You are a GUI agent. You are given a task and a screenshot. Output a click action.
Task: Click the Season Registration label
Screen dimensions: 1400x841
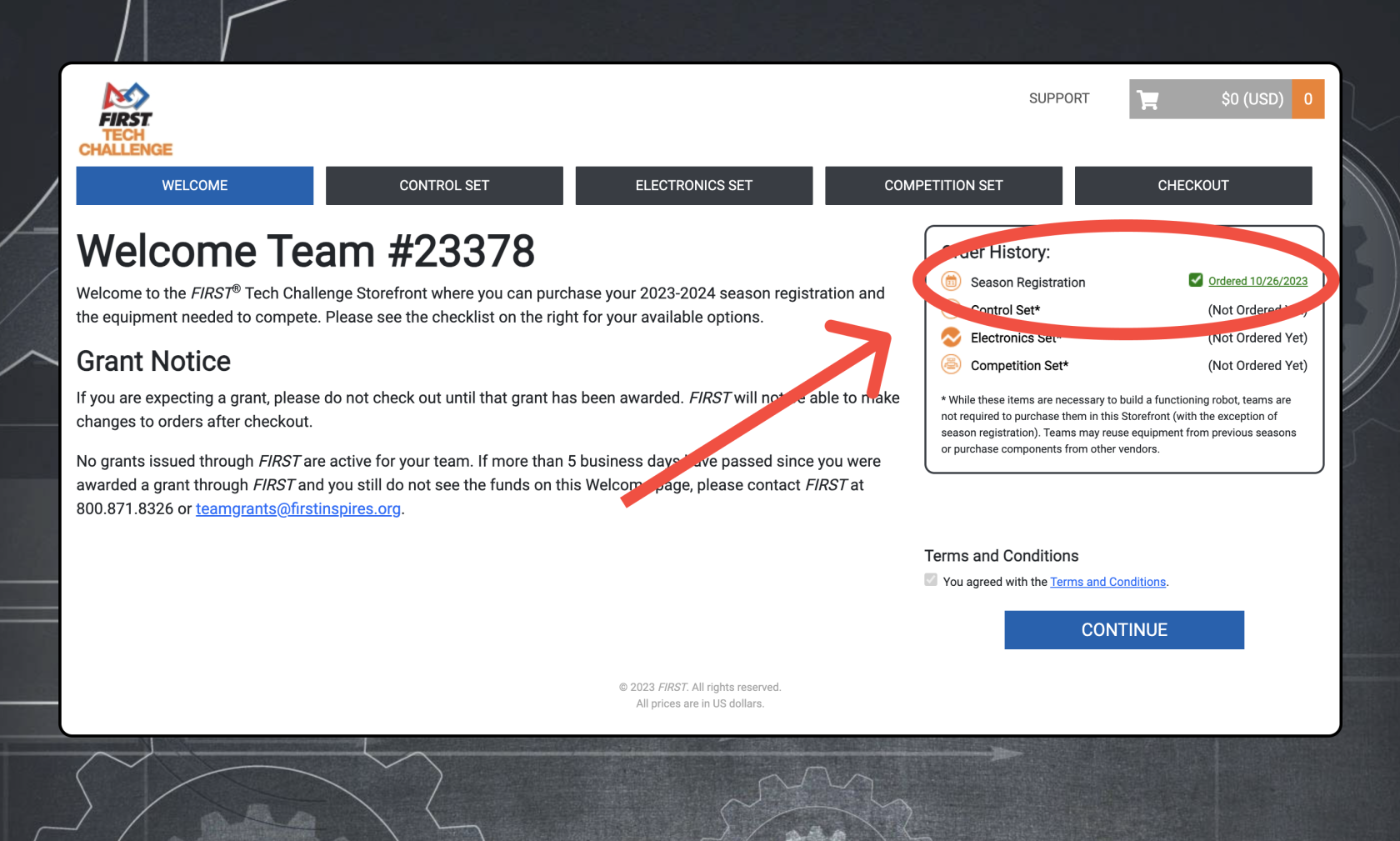(x=1027, y=283)
